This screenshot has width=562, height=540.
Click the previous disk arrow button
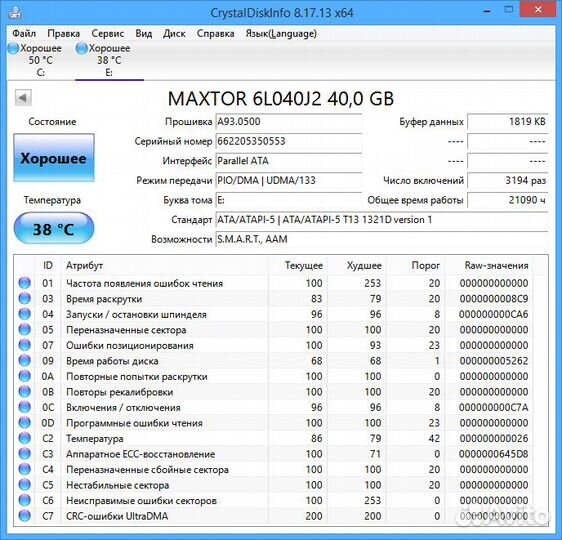point(23,97)
